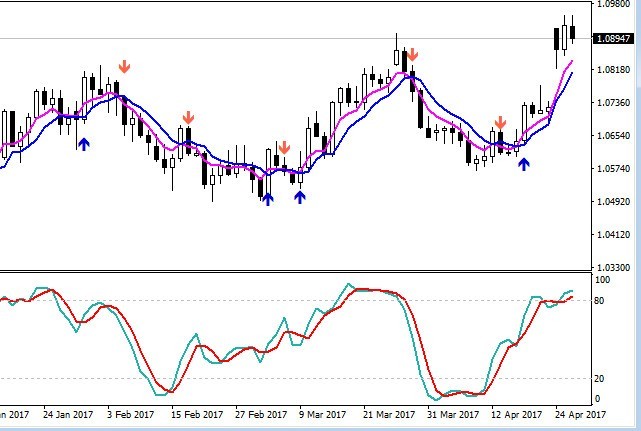Click the 12 Apr 2017 date label
Image resolution: width=641 pixels, height=431 pixels.
pos(516,415)
